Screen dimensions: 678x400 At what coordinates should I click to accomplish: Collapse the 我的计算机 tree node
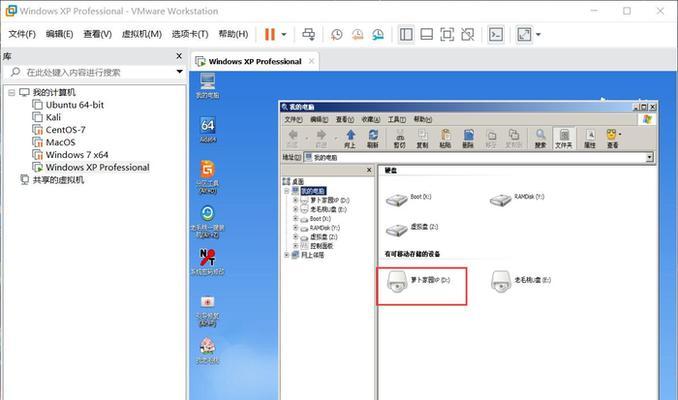coord(12,93)
